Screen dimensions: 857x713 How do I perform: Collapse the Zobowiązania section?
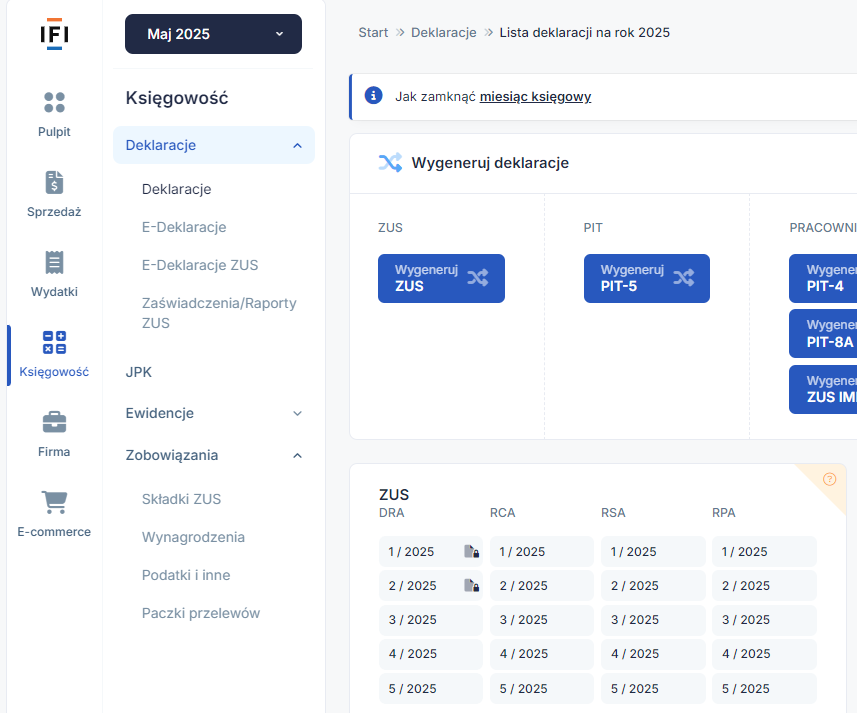(296, 456)
